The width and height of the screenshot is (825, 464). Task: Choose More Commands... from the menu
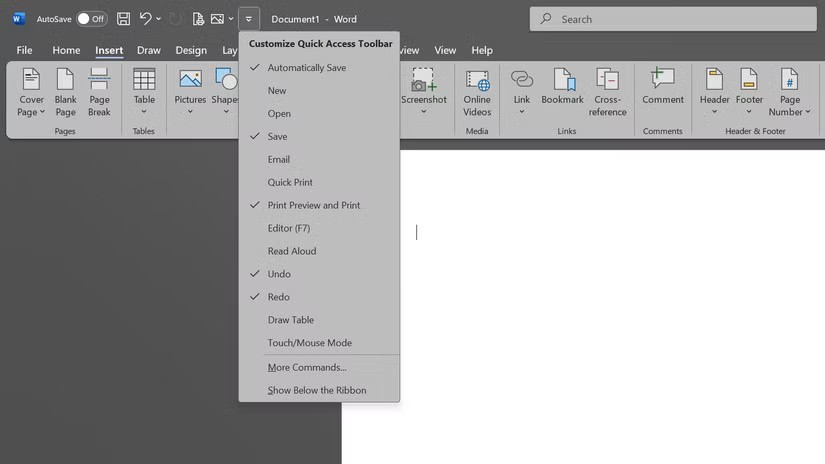click(x=307, y=367)
